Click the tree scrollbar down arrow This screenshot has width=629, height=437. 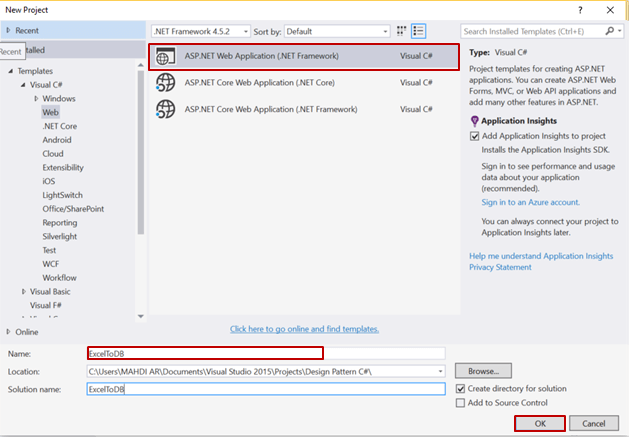[140, 317]
